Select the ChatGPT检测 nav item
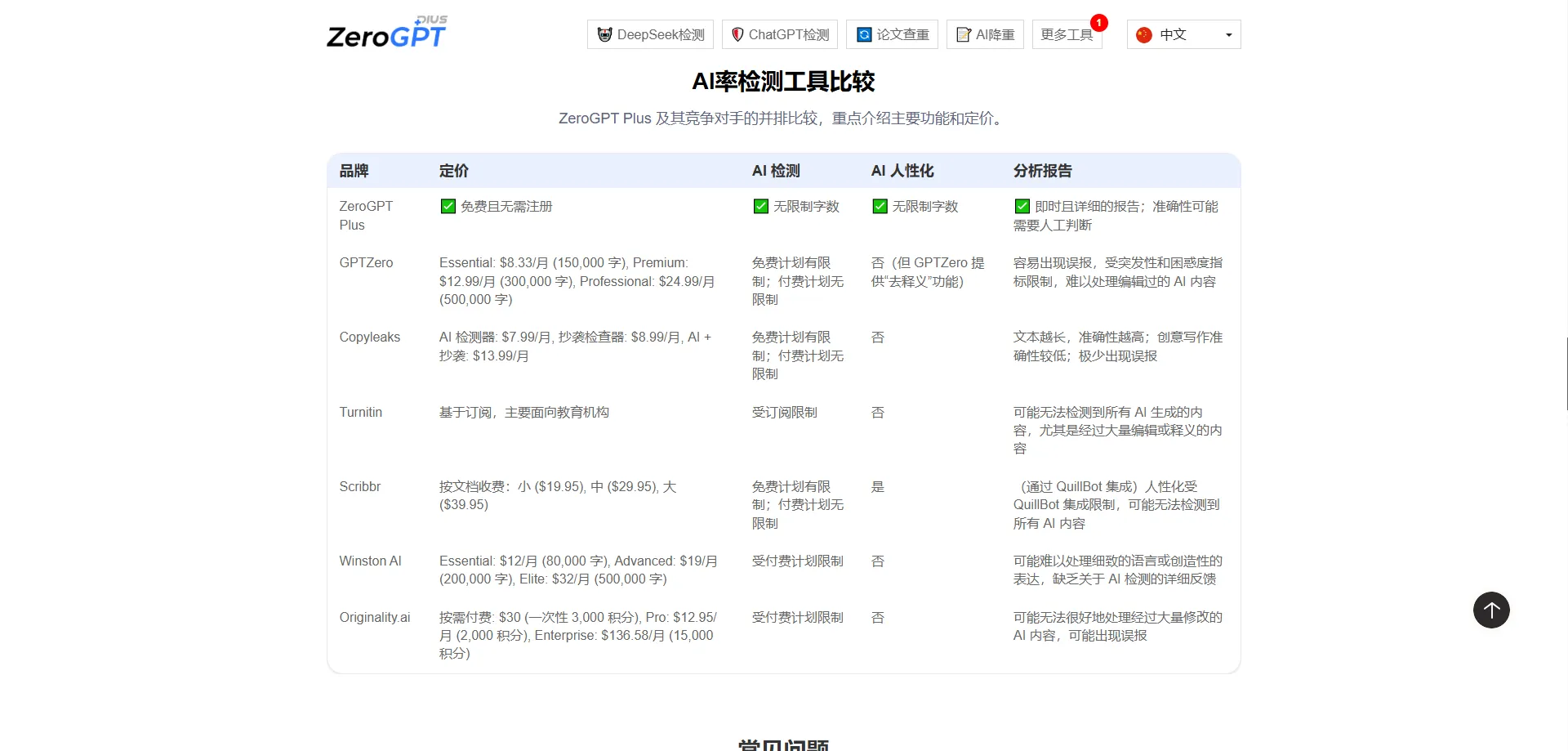The height and width of the screenshot is (751, 1568). click(x=779, y=34)
